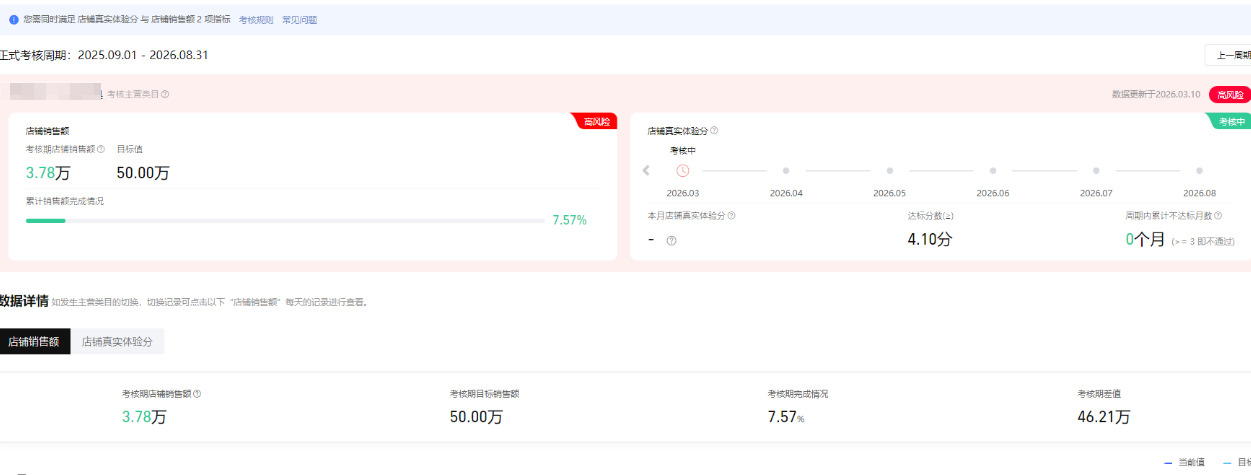
Task: Click the 上一周期 button
Action: [x=1229, y=56]
